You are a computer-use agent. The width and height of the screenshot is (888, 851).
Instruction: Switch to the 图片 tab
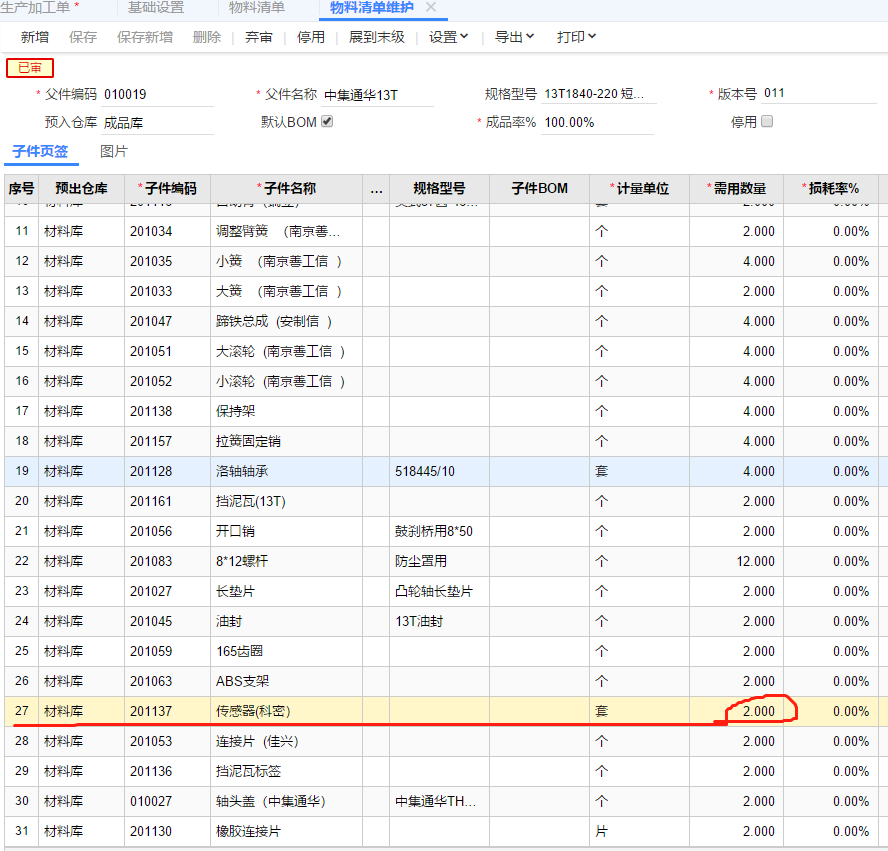114,152
